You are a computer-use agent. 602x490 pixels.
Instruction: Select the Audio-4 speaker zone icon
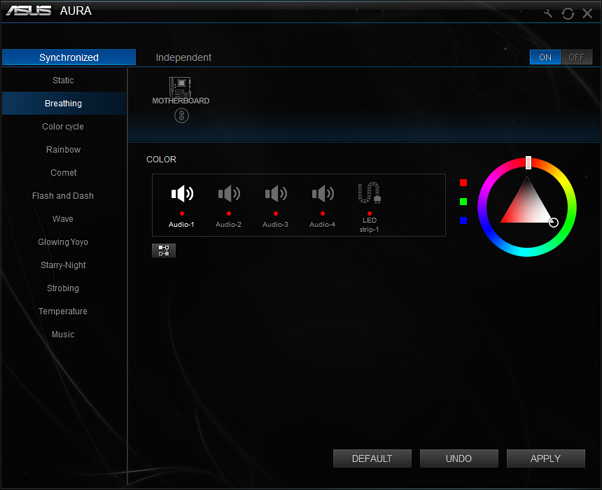click(322, 194)
